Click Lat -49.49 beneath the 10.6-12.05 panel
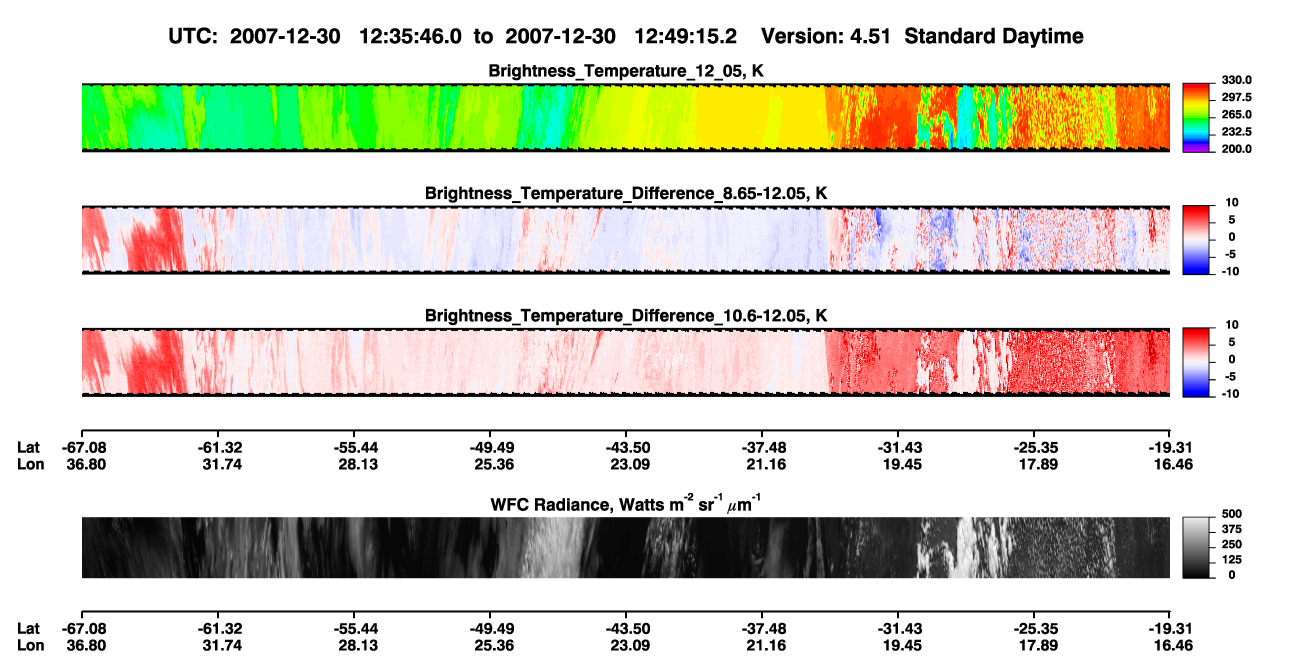The height and width of the screenshot is (667, 1300). [490, 447]
